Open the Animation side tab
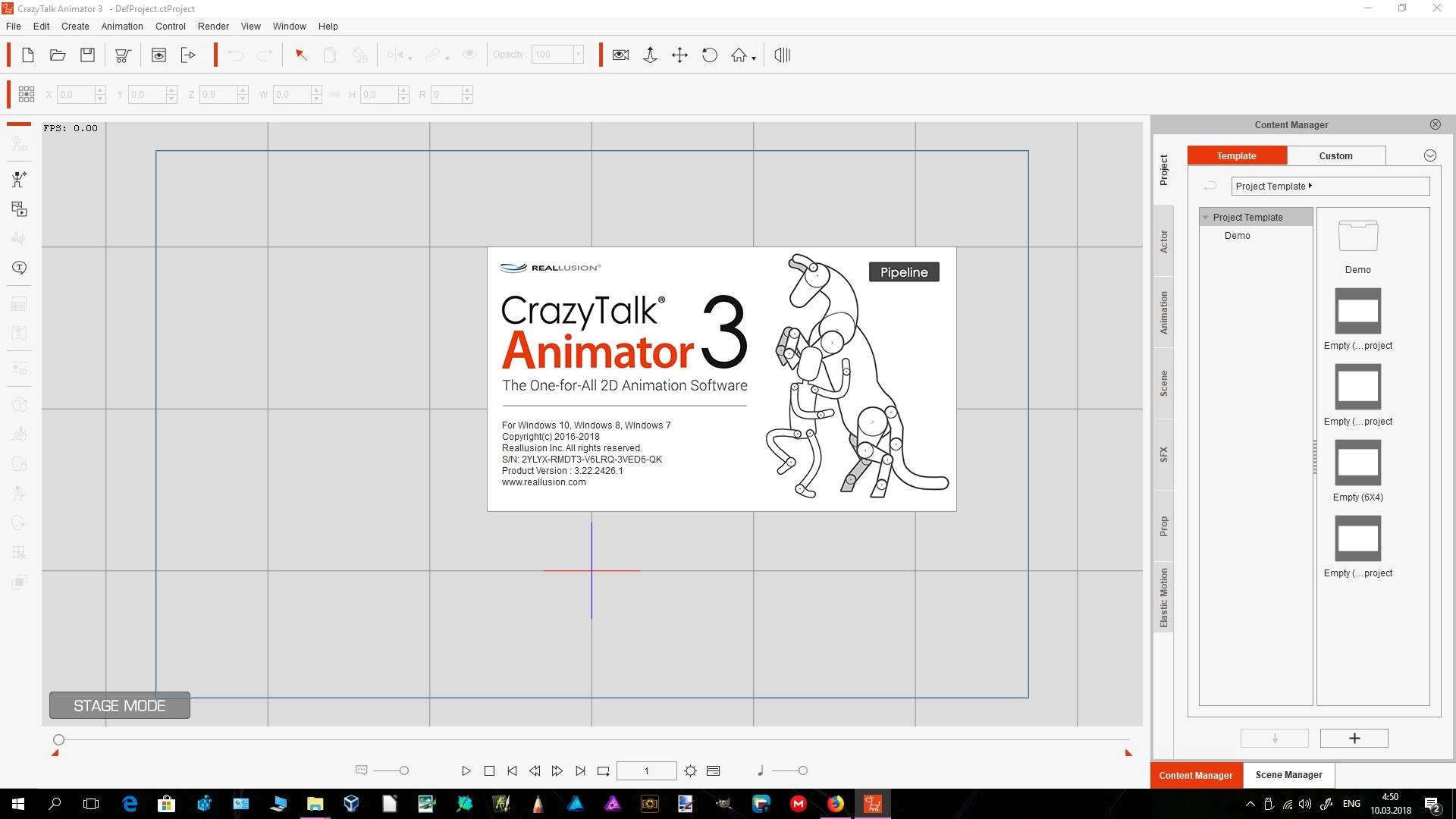The height and width of the screenshot is (819, 1456). click(x=1163, y=312)
